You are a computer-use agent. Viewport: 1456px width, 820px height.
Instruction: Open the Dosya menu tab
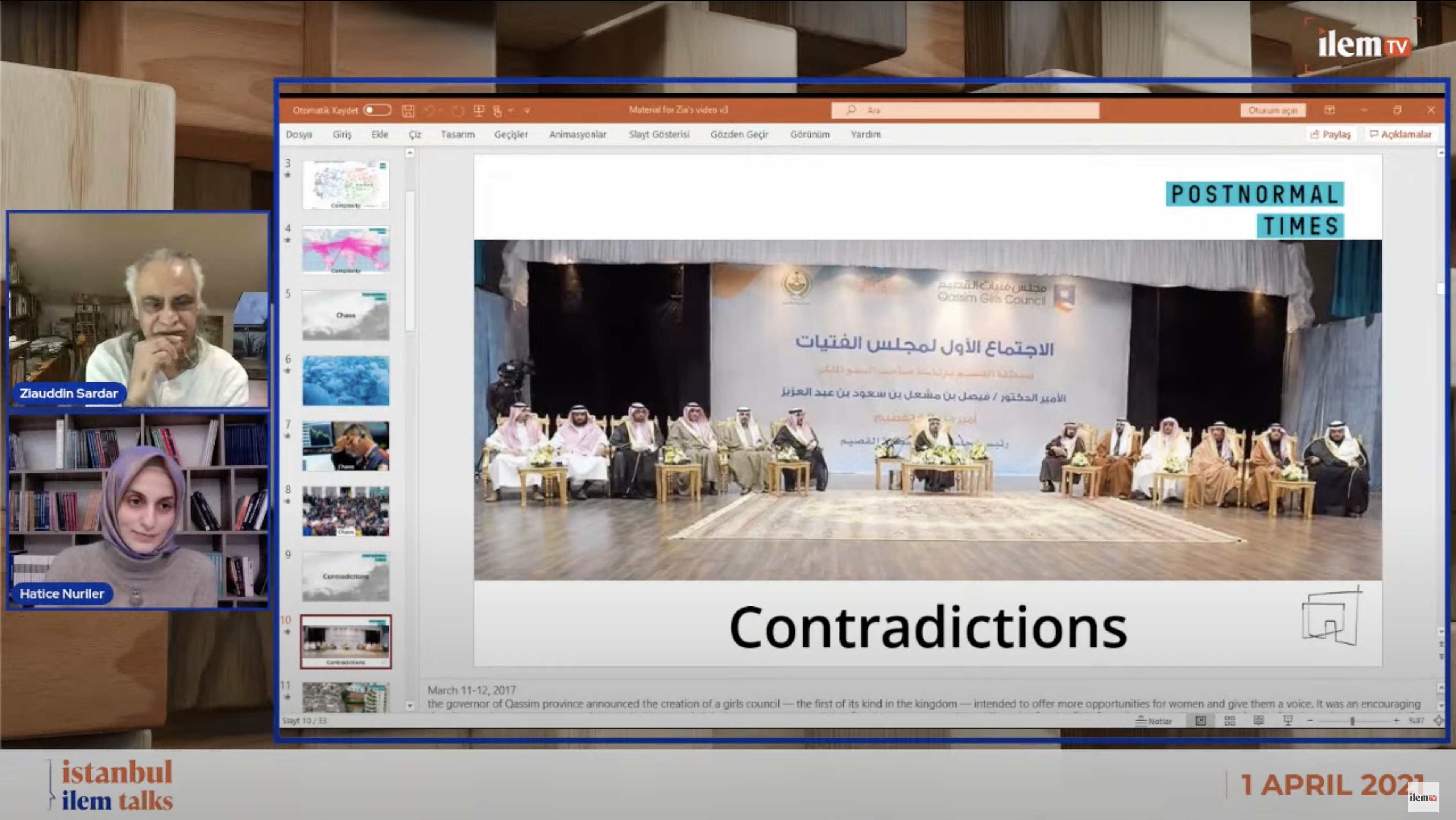tap(299, 135)
